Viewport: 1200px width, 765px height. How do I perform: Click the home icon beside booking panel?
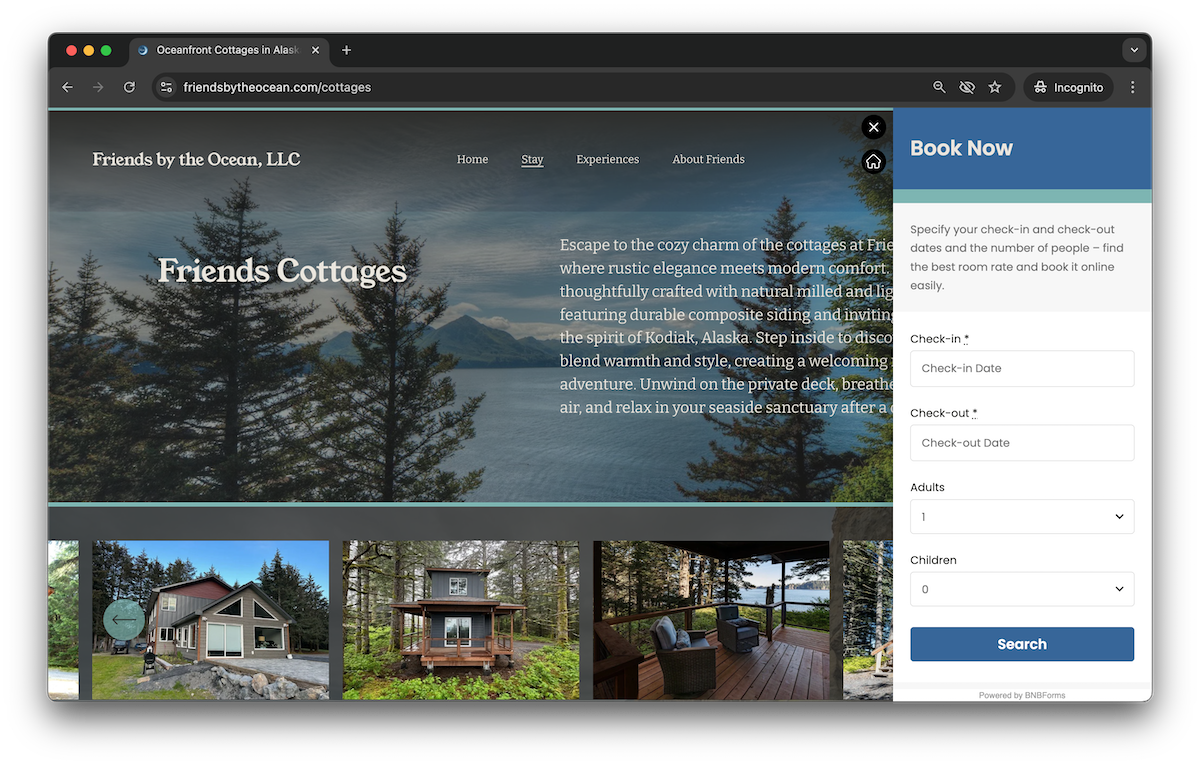click(x=874, y=162)
